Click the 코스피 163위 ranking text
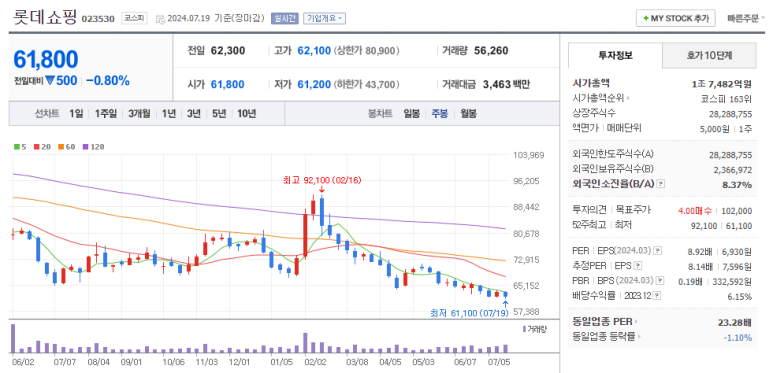The height and width of the screenshot is (373, 773). [x=726, y=99]
